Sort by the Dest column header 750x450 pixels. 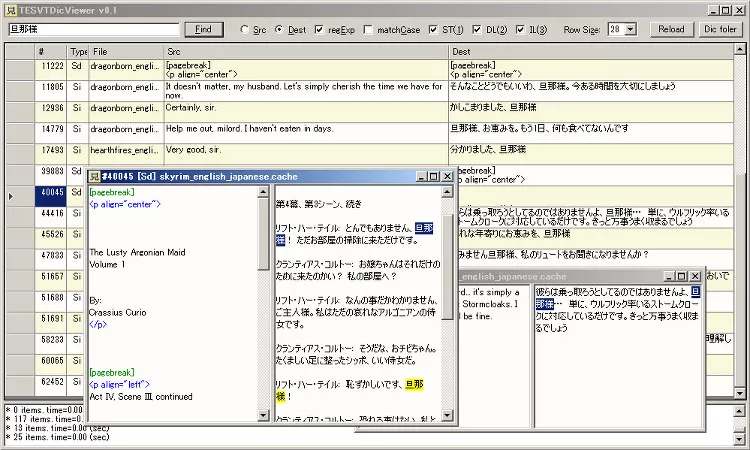[591, 52]
